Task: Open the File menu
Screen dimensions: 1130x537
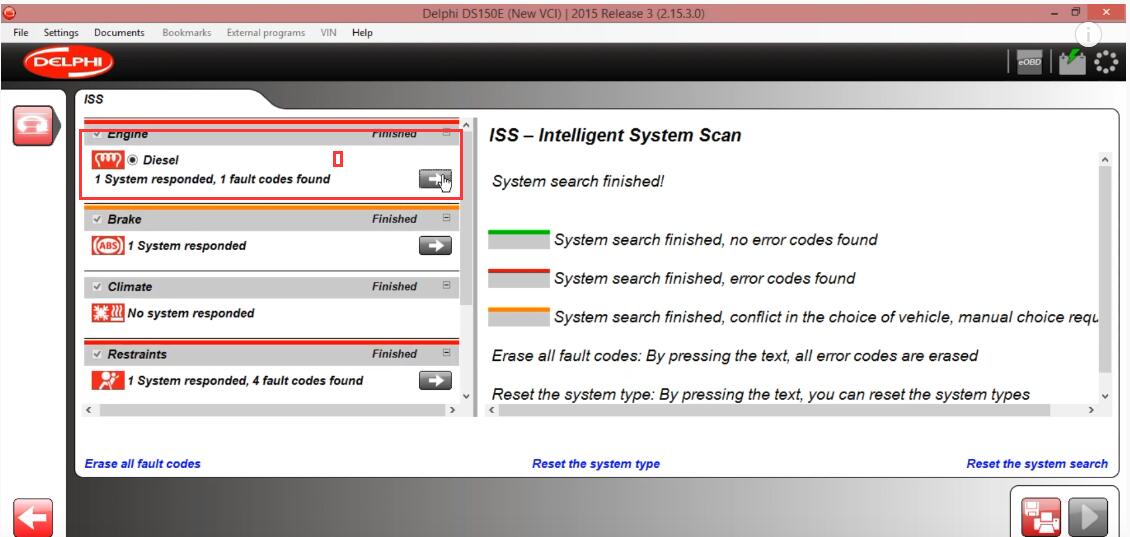Action: pos(21,32)
